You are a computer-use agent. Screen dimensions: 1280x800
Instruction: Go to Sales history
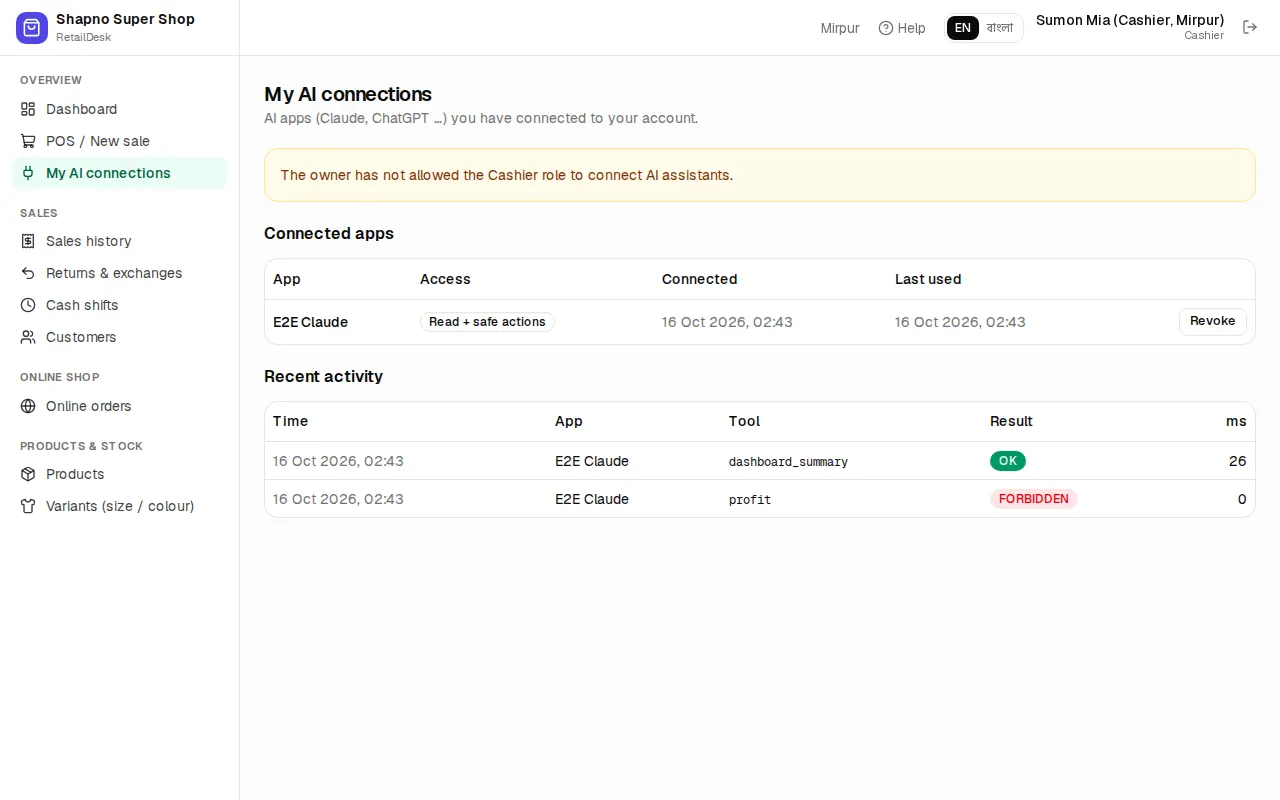[x=120, y=241]
